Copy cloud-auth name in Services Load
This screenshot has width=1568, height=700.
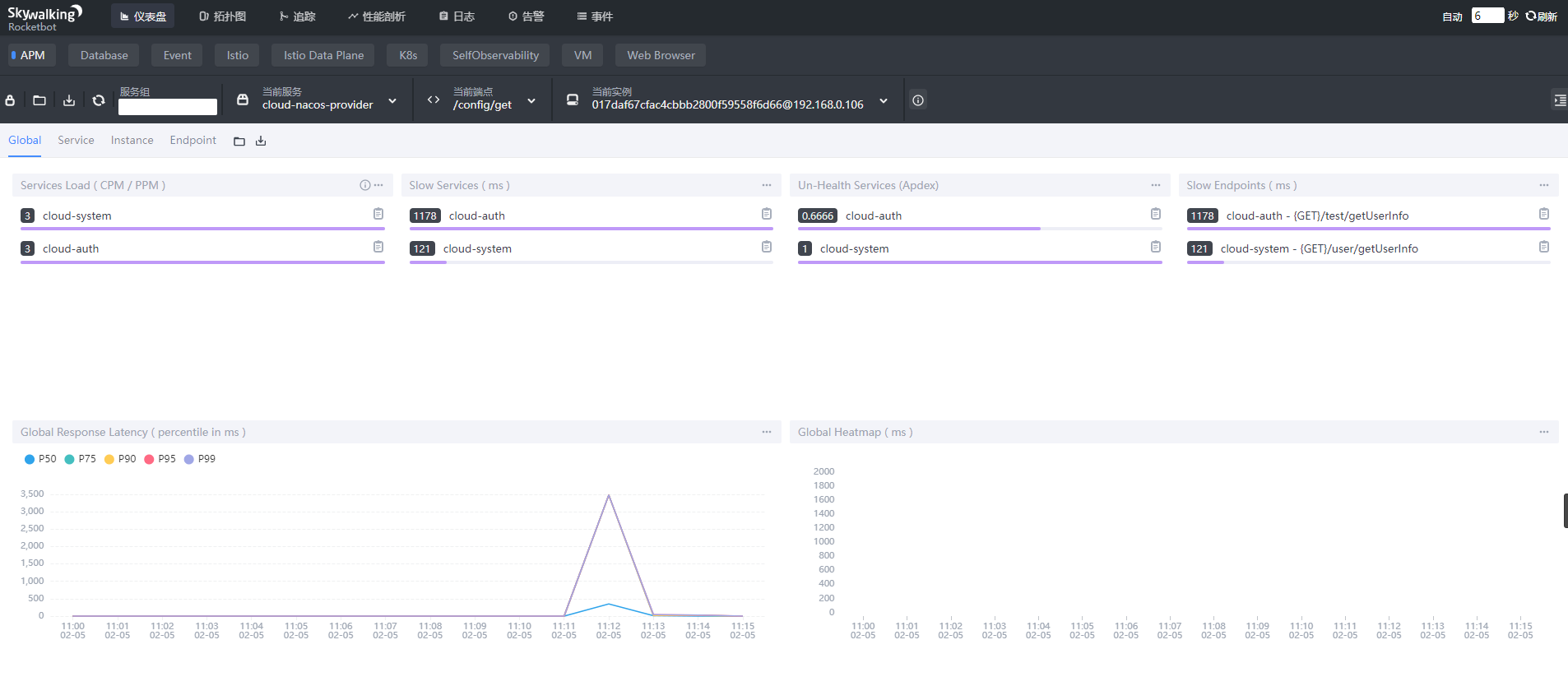pyautogui.click(x=378, y=247)
